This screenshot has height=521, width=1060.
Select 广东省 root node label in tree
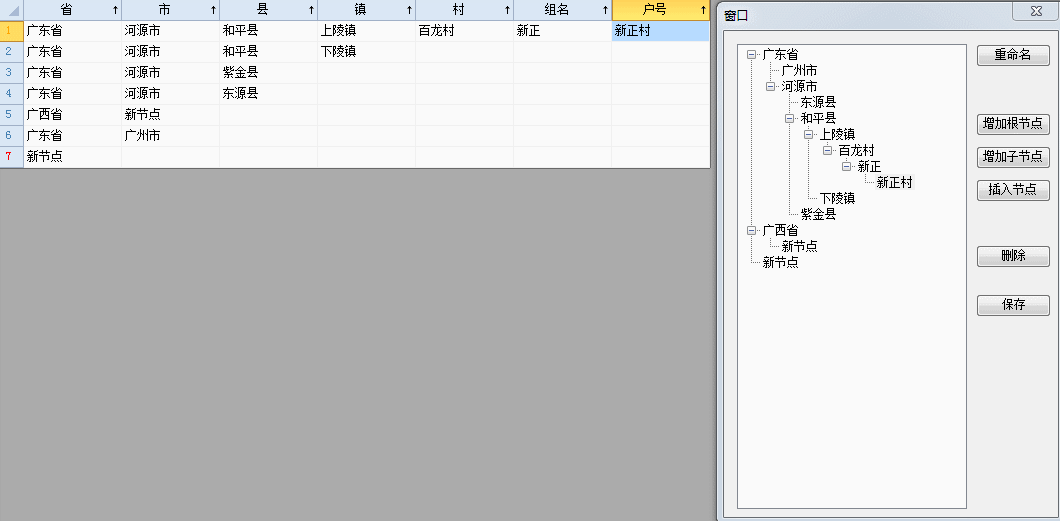tap(780, 55)
